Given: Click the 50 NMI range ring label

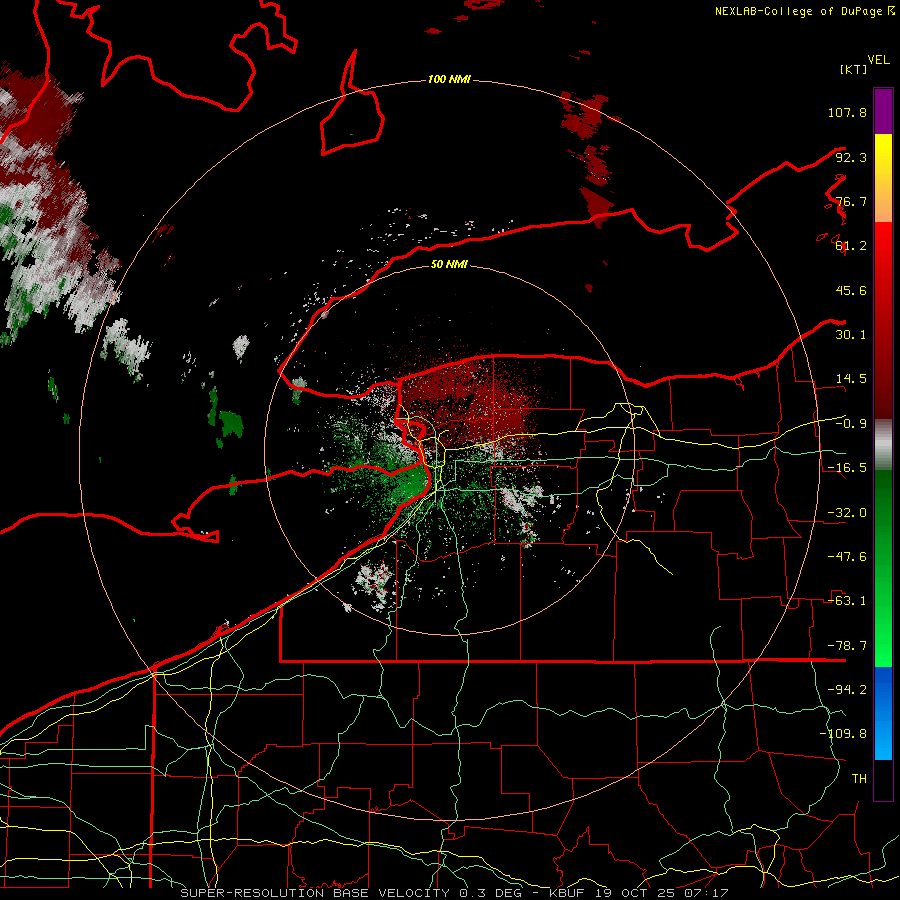Looking at the screenshot, I should (449, 264).
